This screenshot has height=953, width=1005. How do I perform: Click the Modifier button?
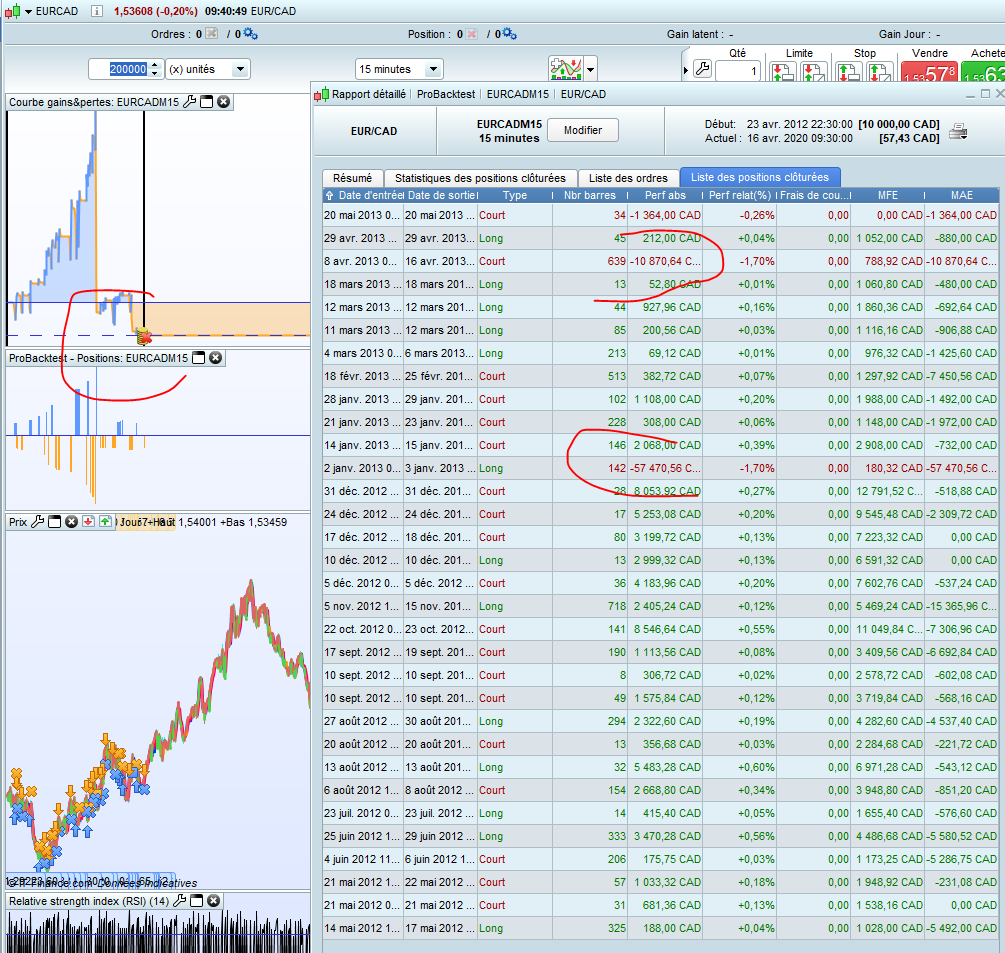tap(583, 131)
